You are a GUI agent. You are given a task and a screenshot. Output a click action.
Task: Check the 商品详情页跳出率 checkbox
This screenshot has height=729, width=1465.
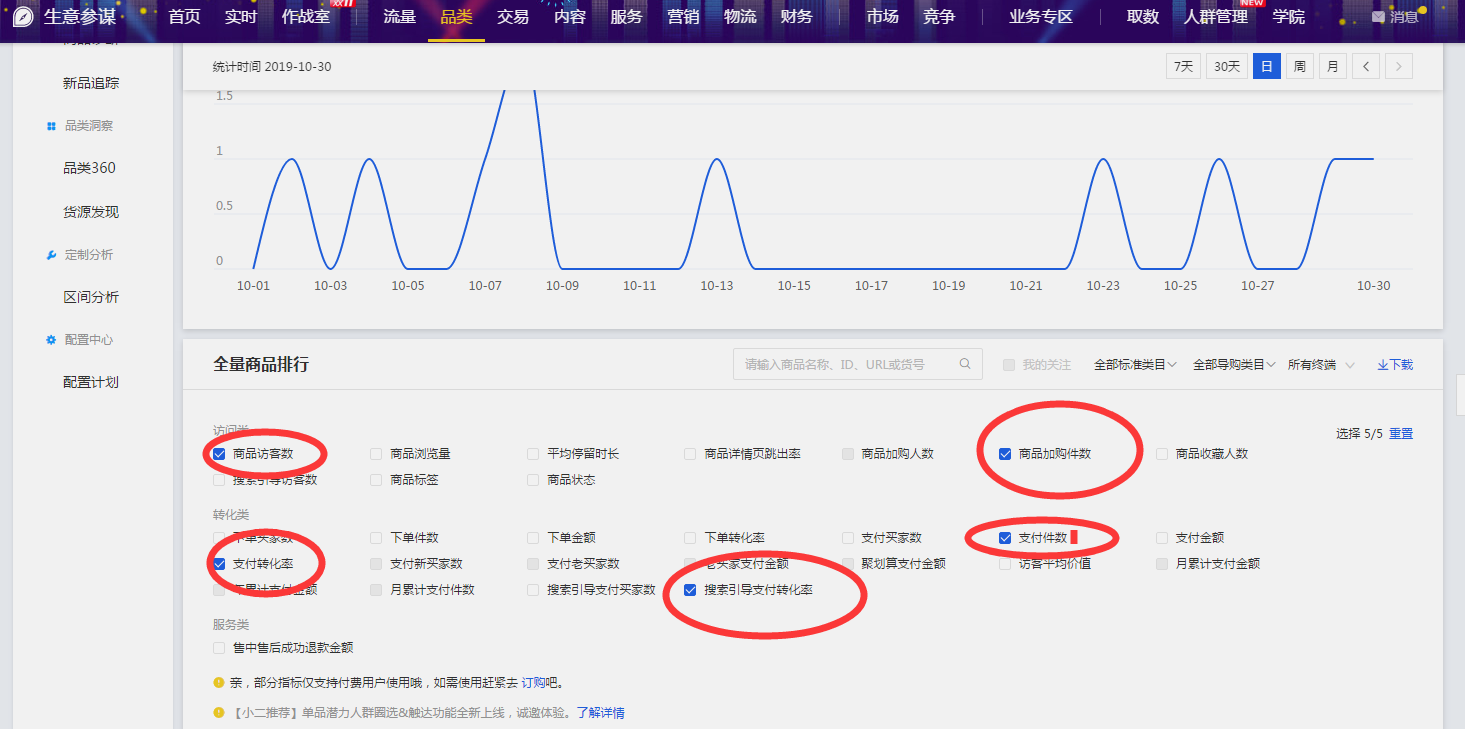[690, 454]
